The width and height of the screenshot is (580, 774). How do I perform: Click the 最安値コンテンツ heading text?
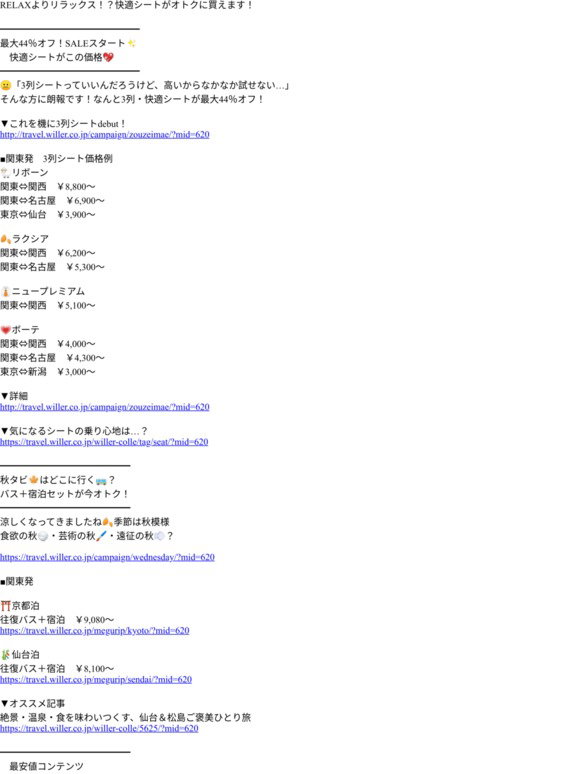pos(46,767)
